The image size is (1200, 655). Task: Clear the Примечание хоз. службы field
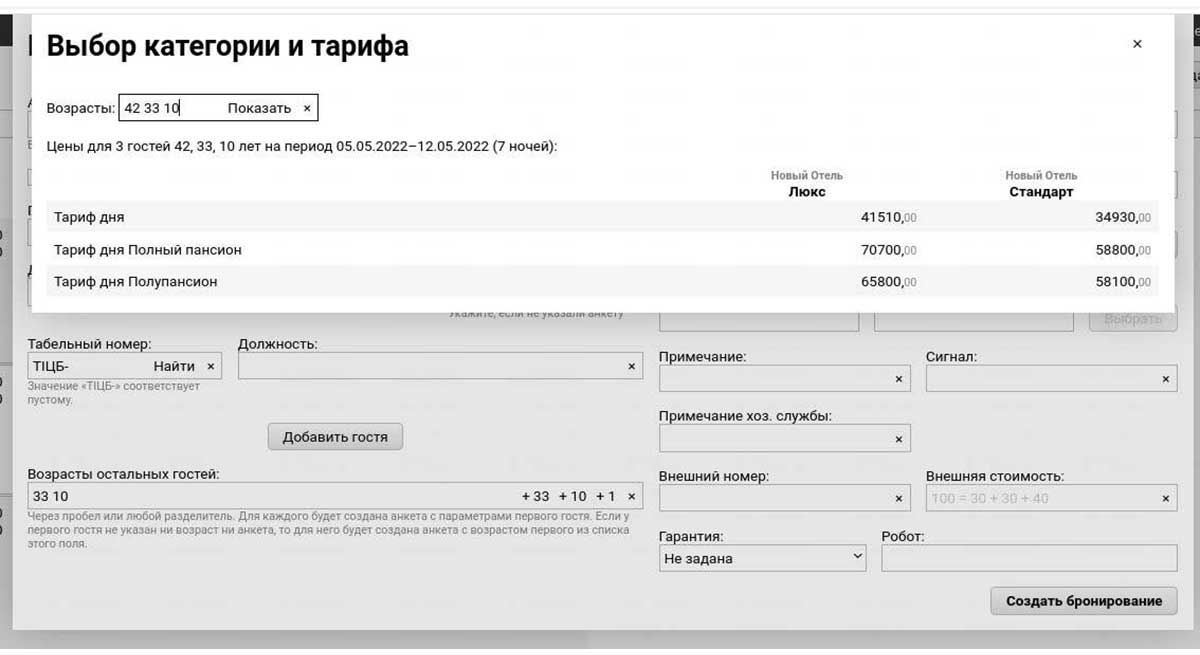pyautogui.click(x=897, y=438)
